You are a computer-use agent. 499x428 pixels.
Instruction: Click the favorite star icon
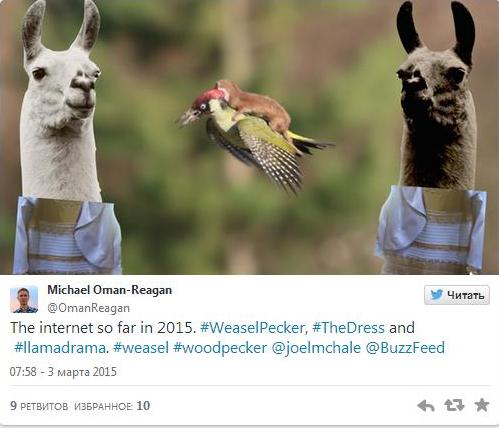[482, 405]
